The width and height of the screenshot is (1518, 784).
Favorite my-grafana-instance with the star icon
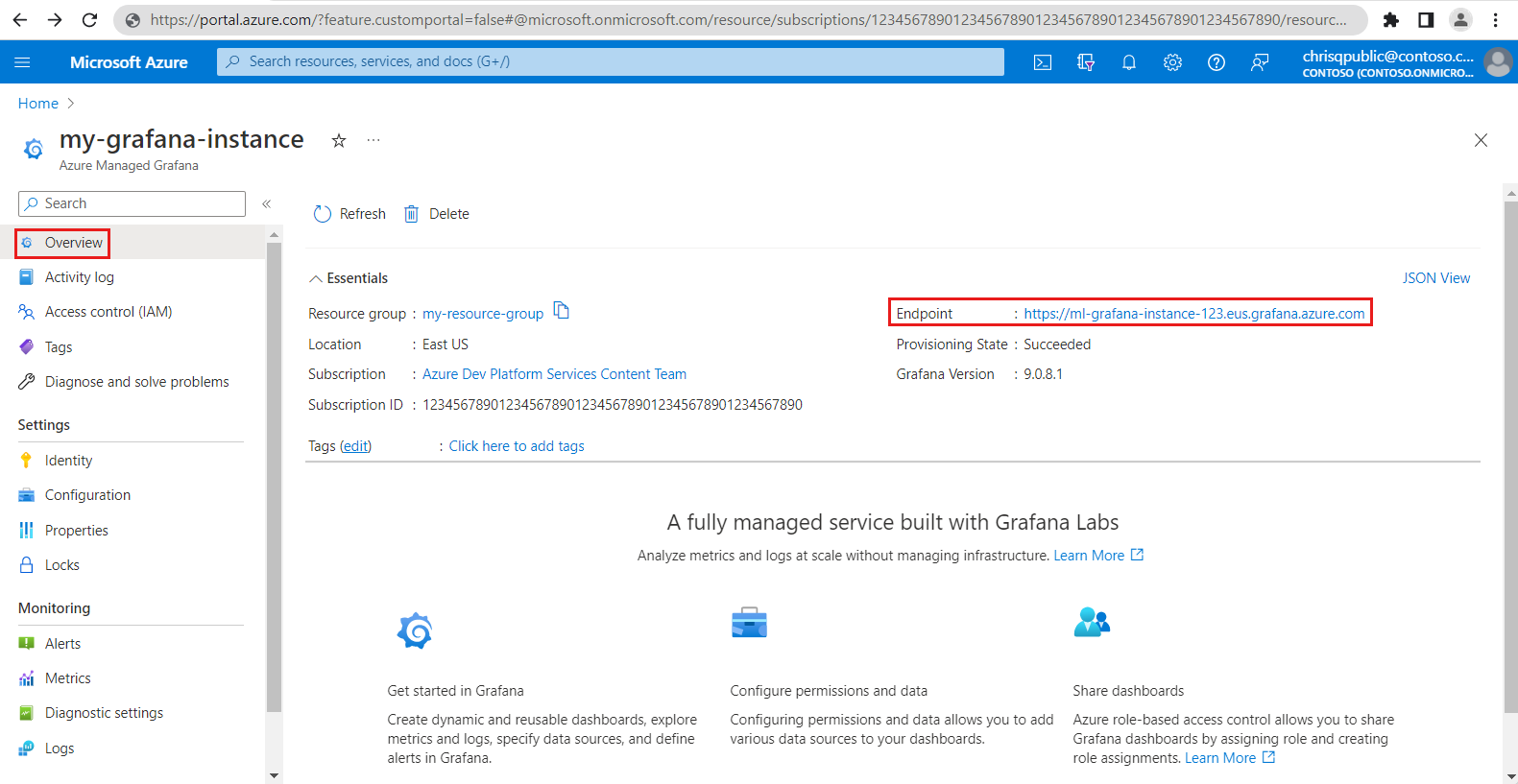tap(339, 141)
